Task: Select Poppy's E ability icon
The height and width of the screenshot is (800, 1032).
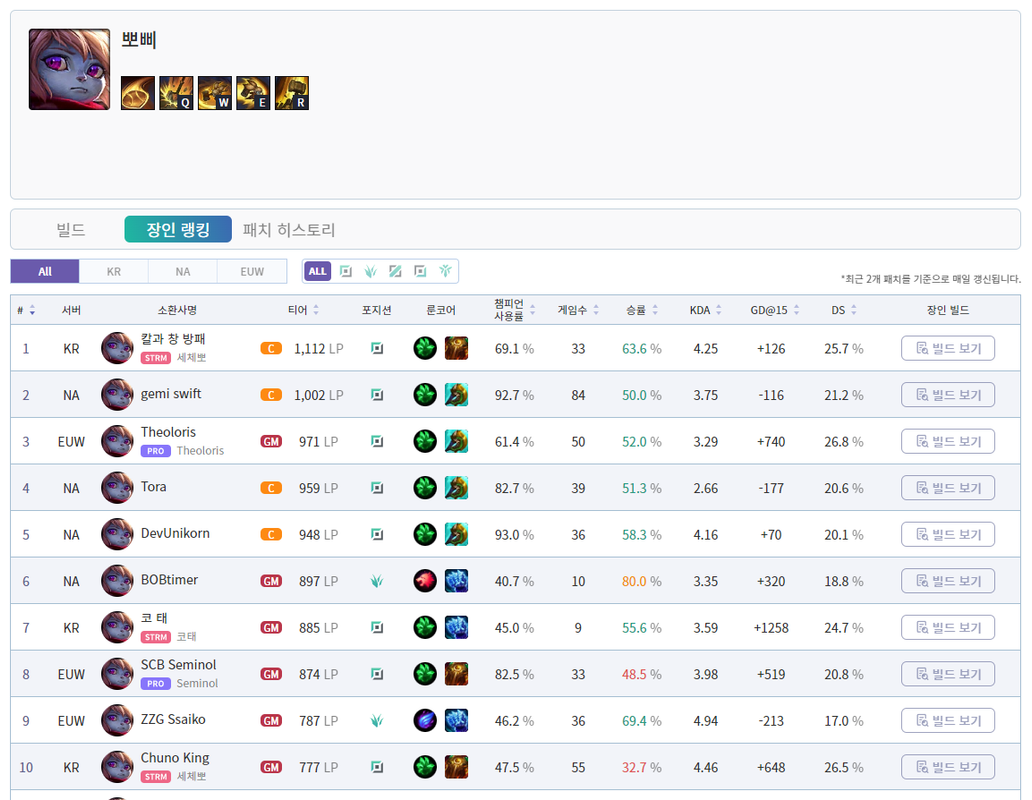Action: 253,93
